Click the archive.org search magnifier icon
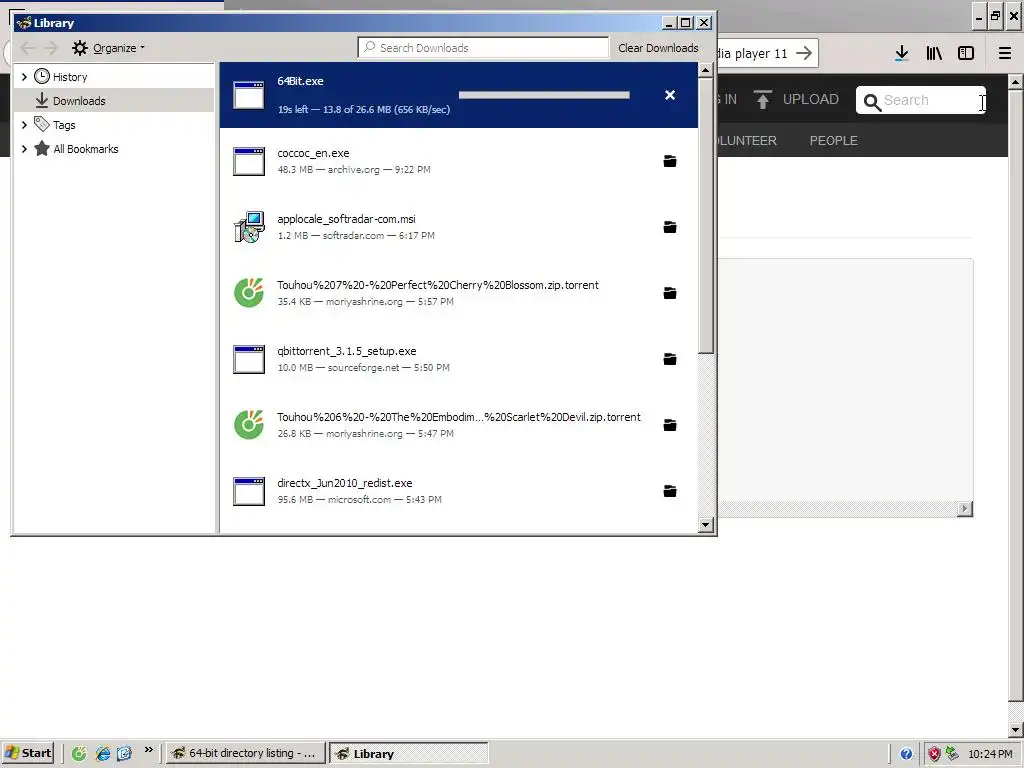The image size is (1024, 768). [x=872, y=102]
